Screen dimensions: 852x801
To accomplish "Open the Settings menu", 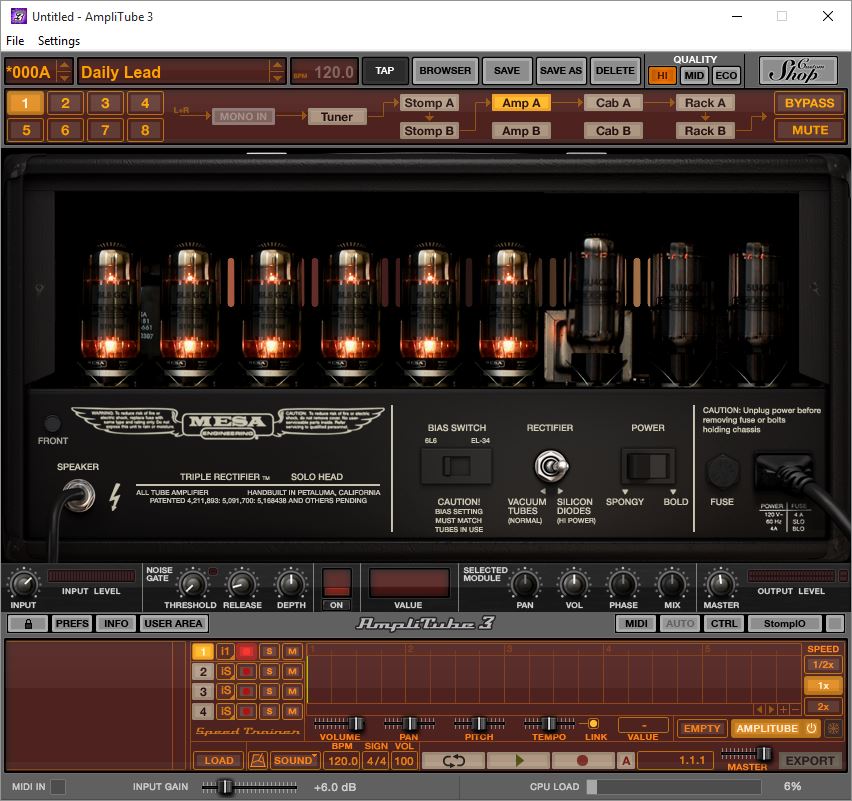I will click(x=59, y=41).
